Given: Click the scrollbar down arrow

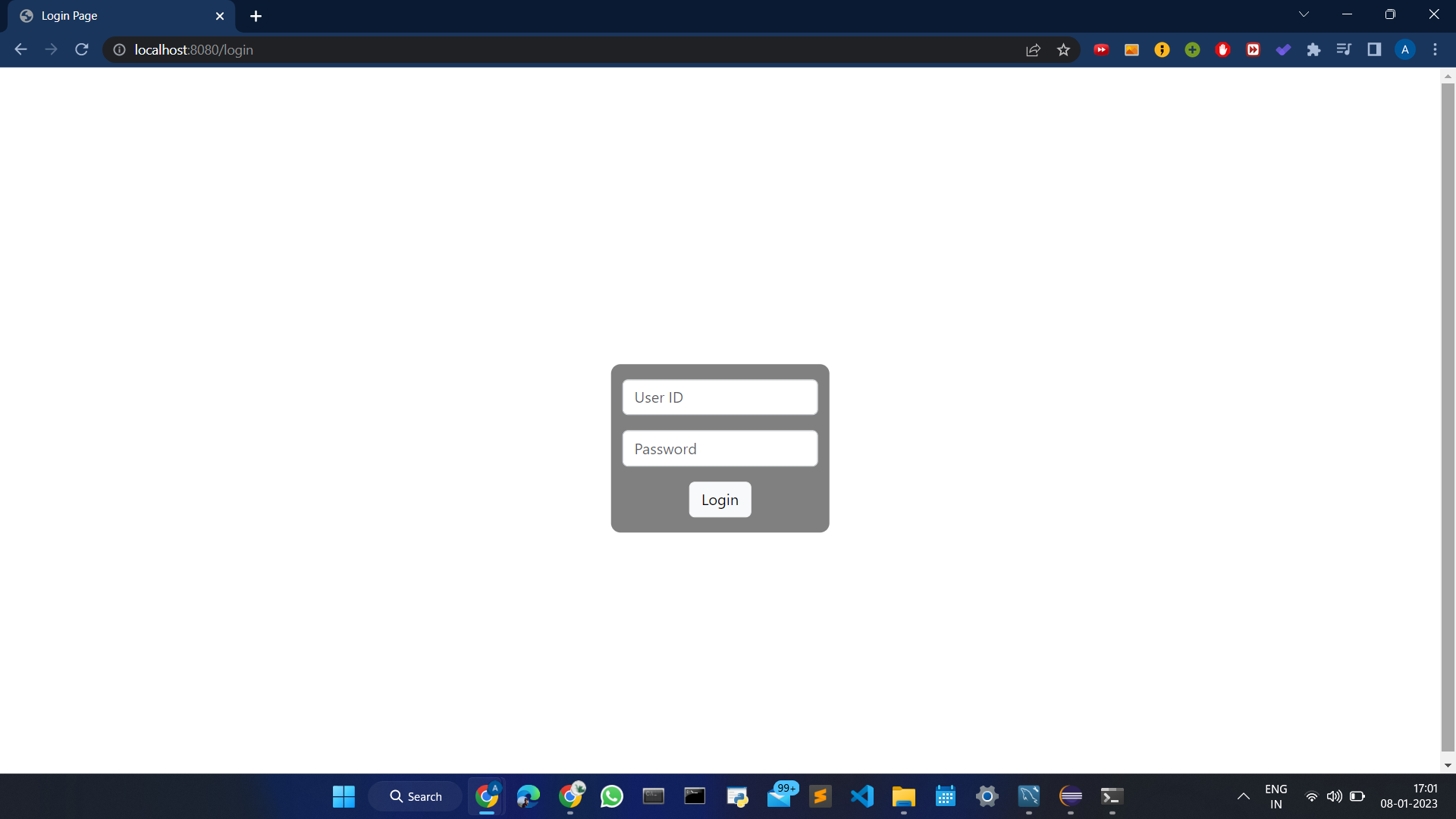Looking at the screenshot, I should [x=1448, y=764].
